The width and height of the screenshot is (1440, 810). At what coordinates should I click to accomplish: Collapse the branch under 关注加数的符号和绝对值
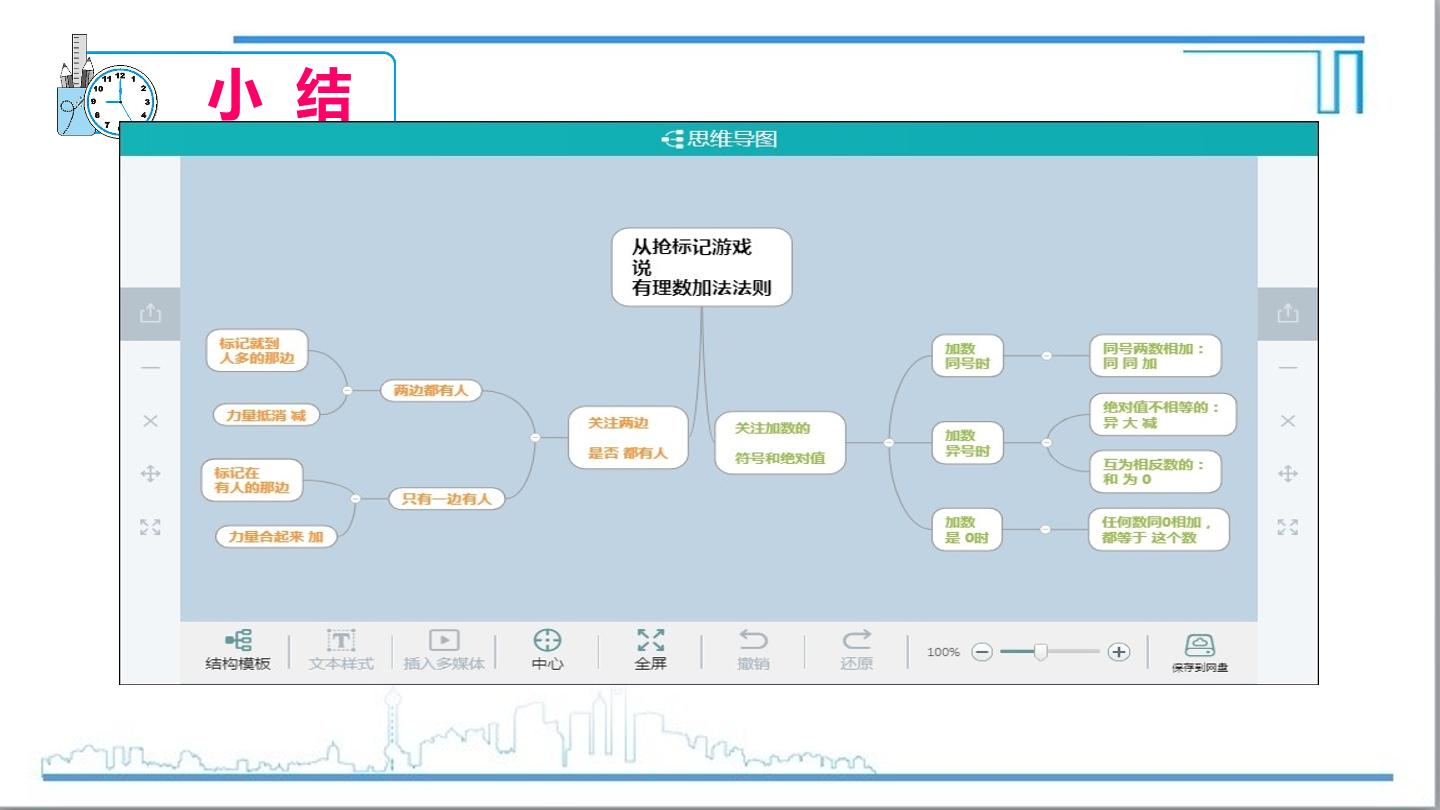pos(888,442)
